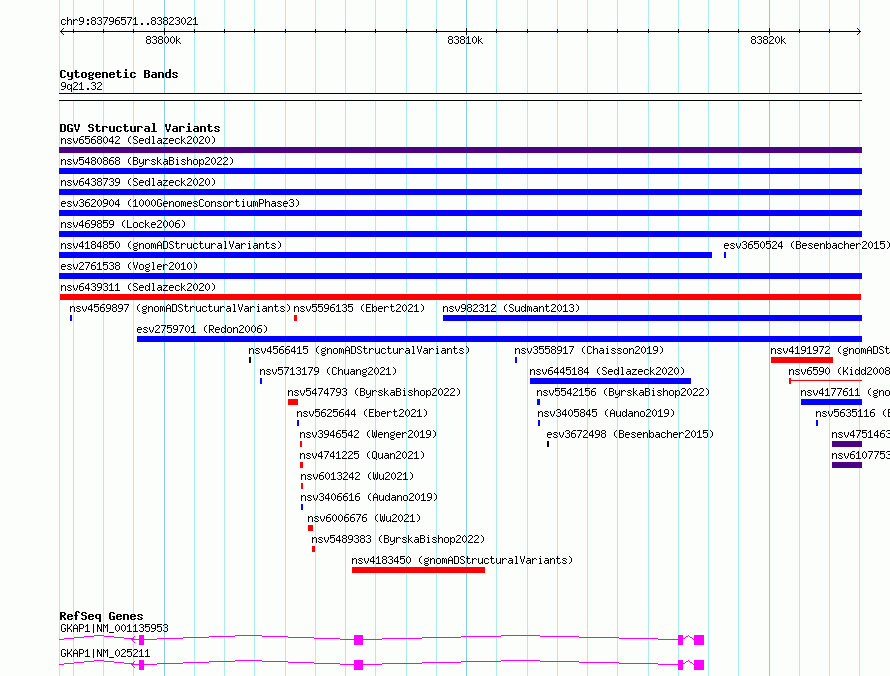This screenshot has width=890, height=676.
Task: Click the blue nsv4177611 variant bar
Action: [832, 402]
